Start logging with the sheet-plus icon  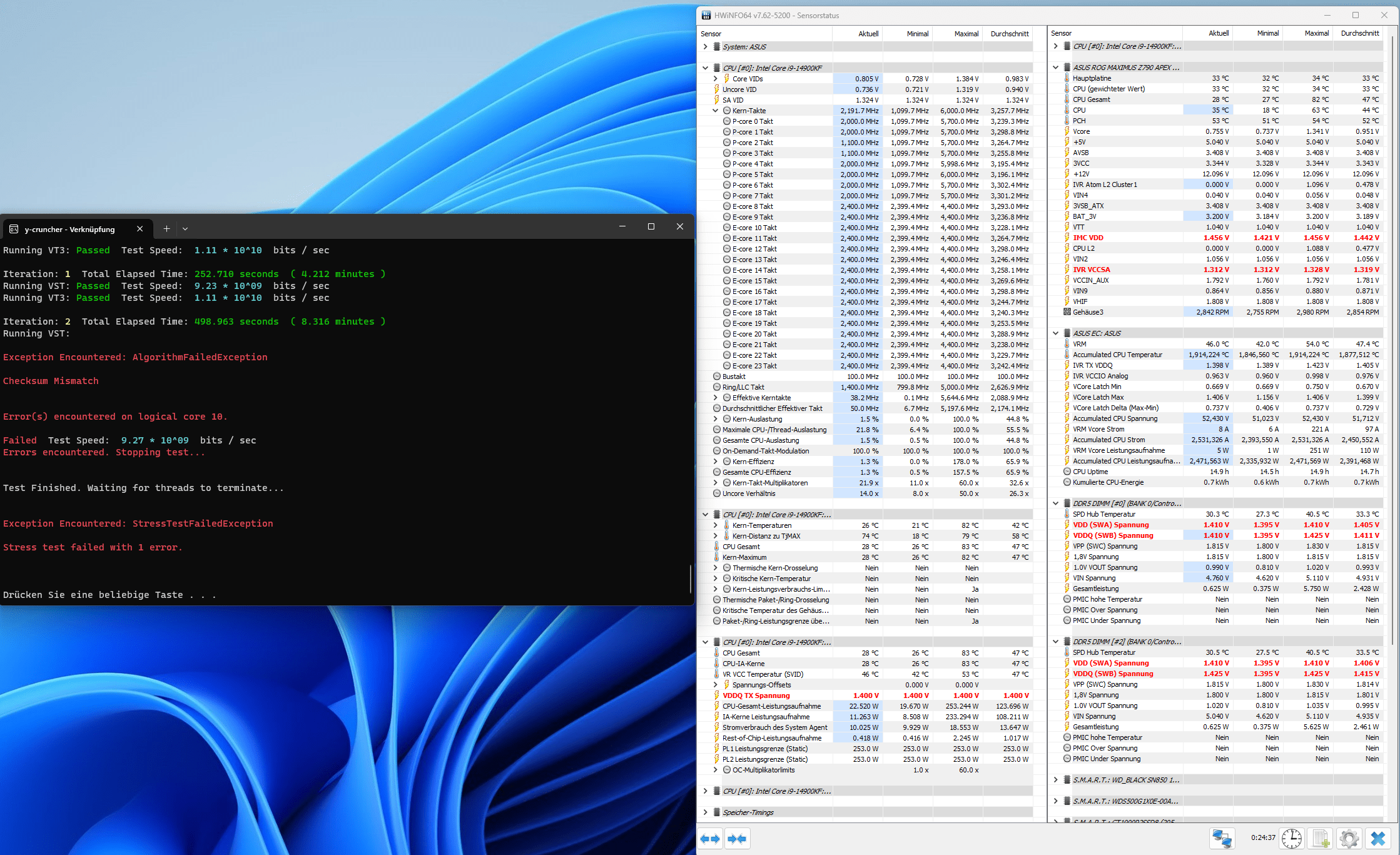(1321, 838)
